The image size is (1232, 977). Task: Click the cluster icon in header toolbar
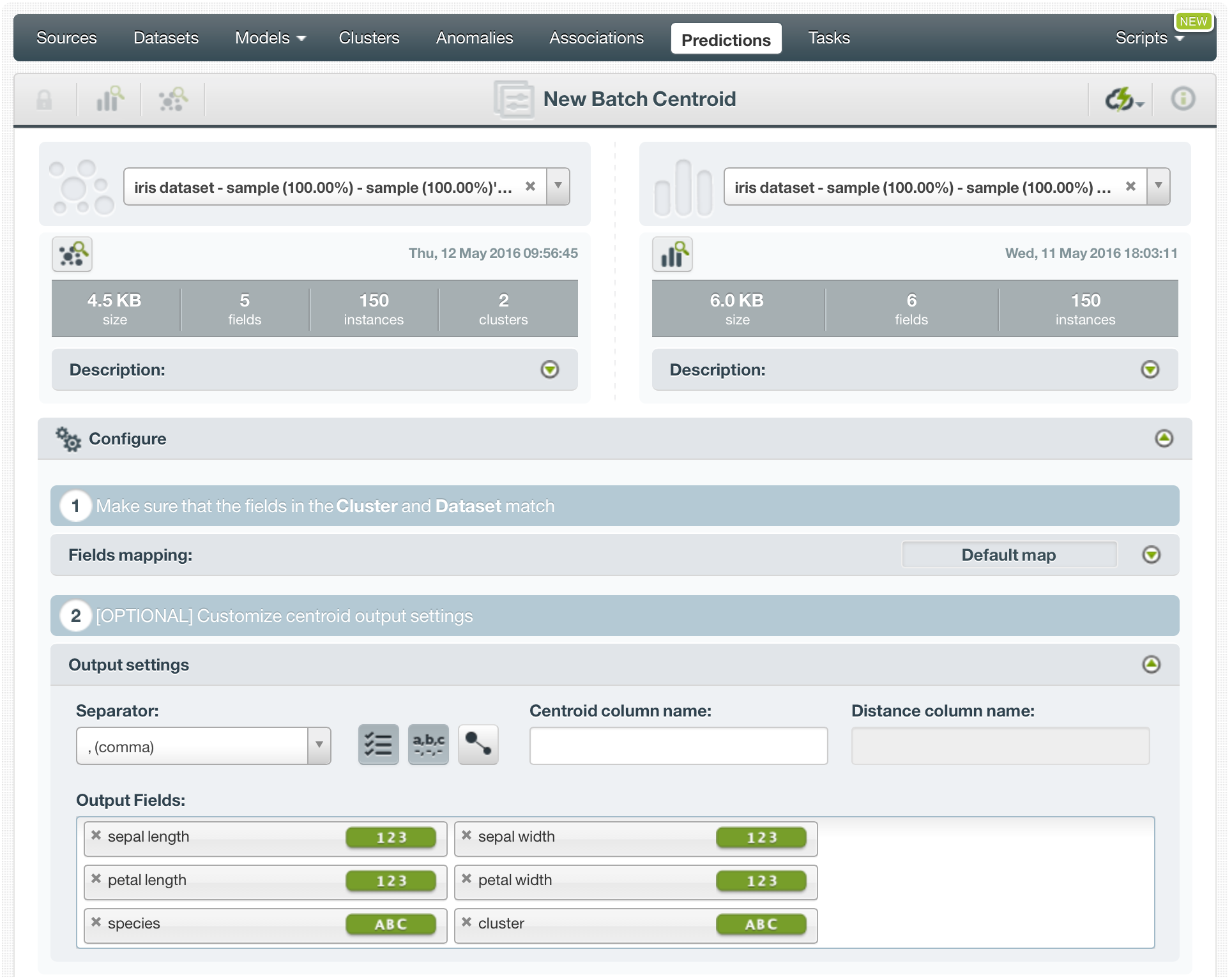173,99
